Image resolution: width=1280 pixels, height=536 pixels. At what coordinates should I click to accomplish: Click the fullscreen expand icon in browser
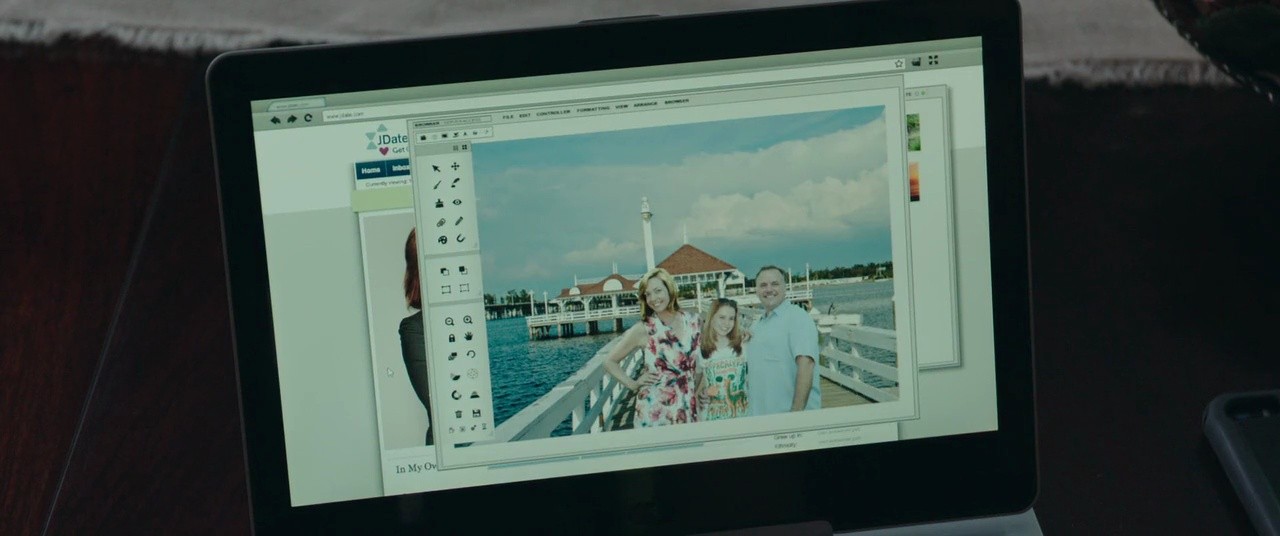(933, 60)
